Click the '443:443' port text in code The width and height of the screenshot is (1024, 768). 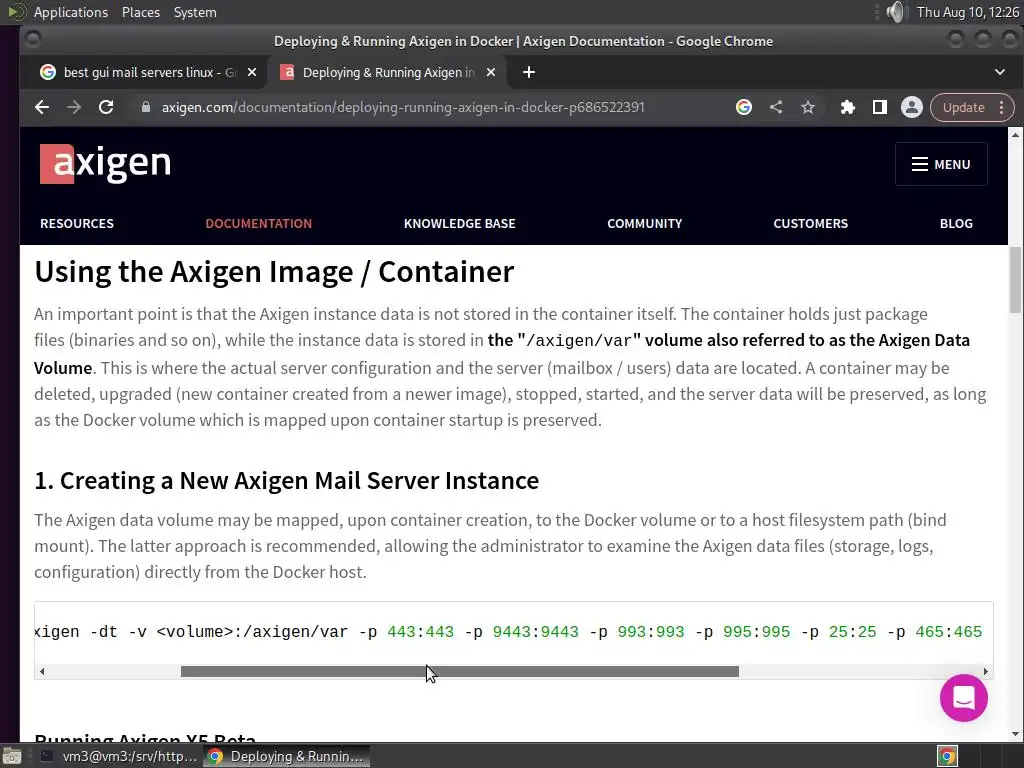421,632
